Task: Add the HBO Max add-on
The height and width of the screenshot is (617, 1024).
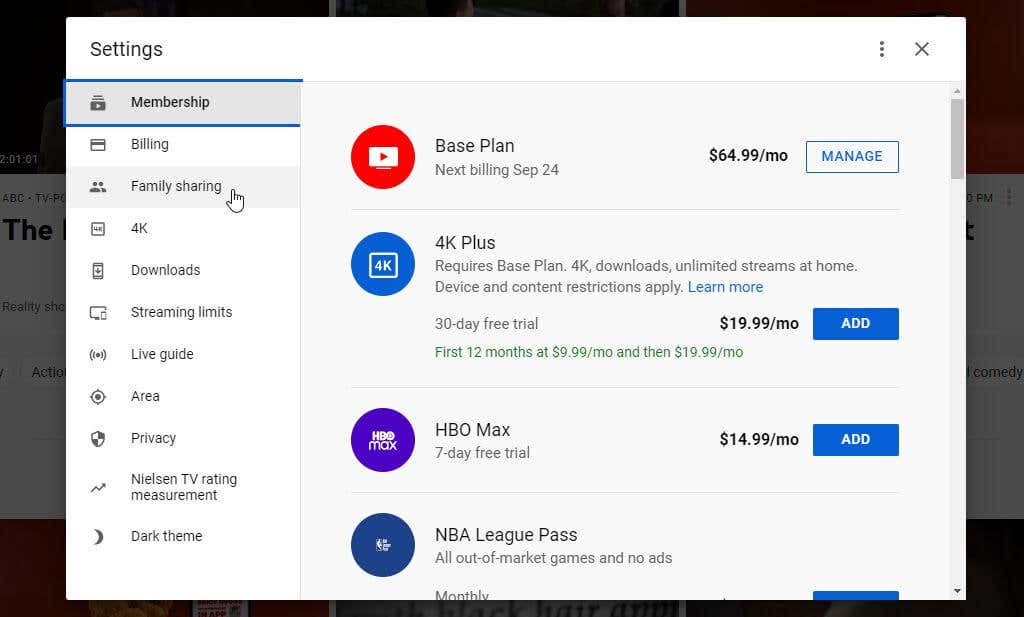Action: [855, 439]
